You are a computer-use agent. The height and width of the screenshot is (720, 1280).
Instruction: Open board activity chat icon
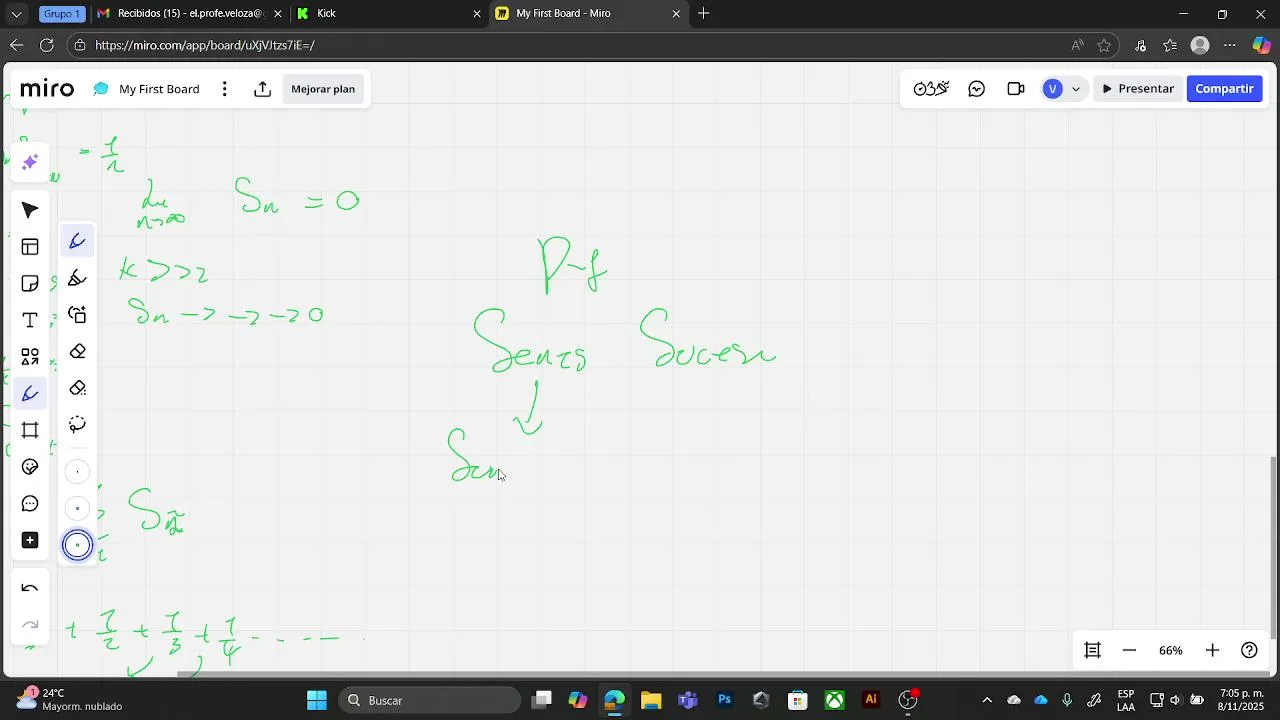[x=977, y=89]
